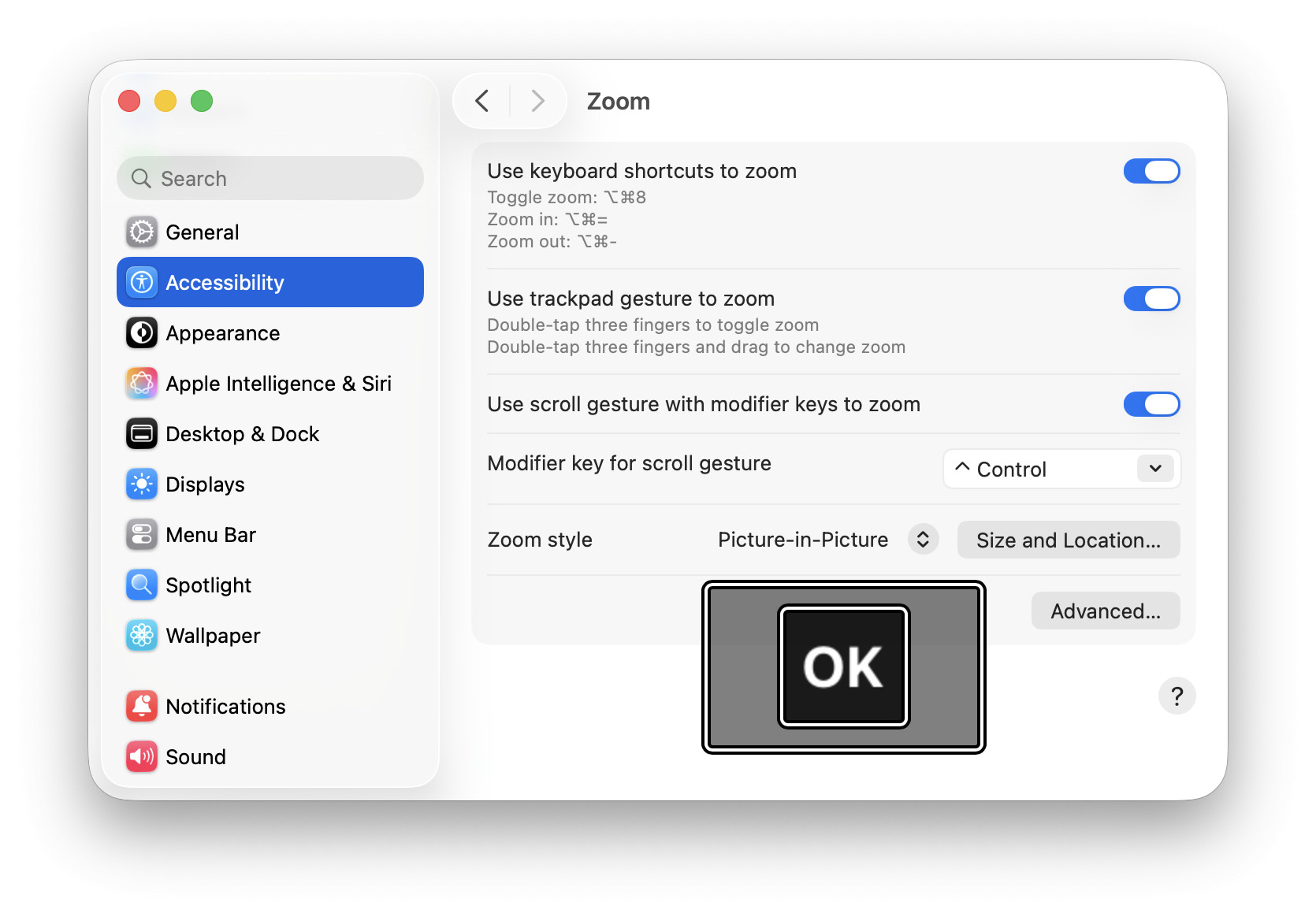Click the Spotlight magnifier icon
This screenshot has height=917, width=1316.
pos(142,585)
